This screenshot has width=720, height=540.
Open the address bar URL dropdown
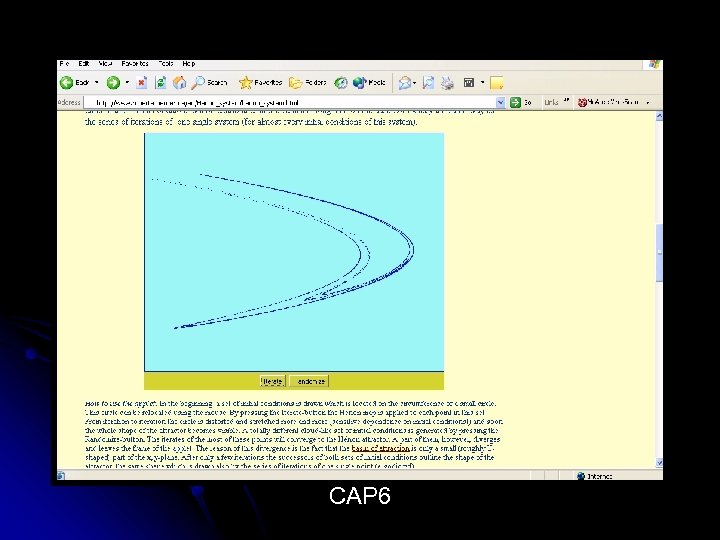pyautogui.click(x=501, y=102)
